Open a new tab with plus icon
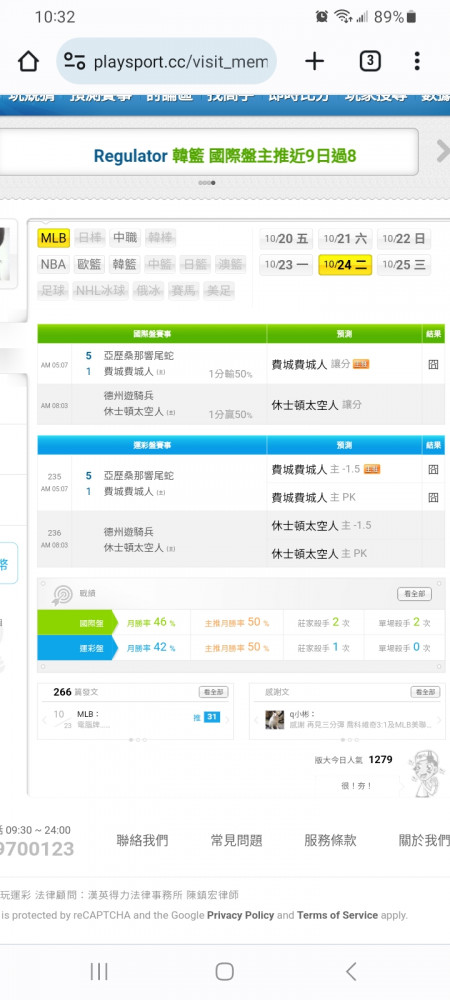Image resolution: width=450 pixels, height=1000 pixels. tap(314, 61)
